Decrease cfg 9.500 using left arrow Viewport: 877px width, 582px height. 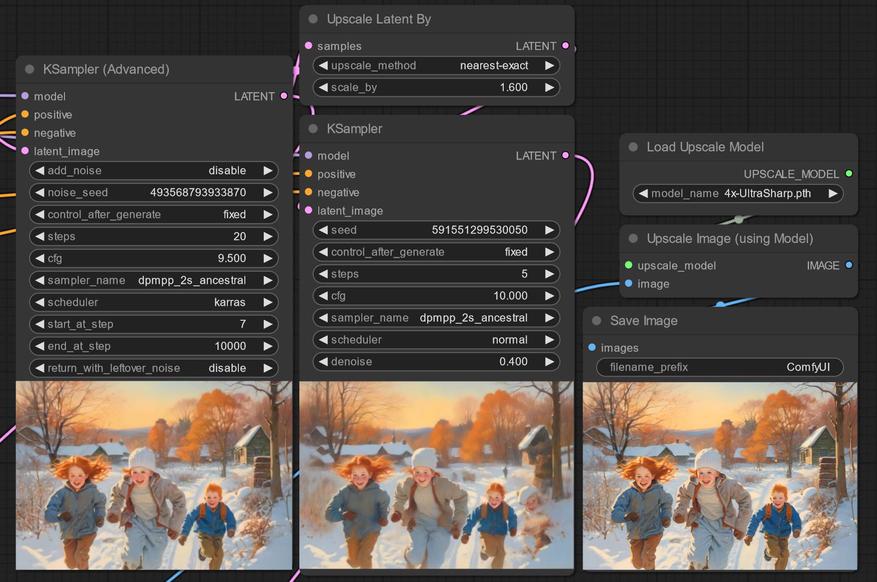click(40, 258)
